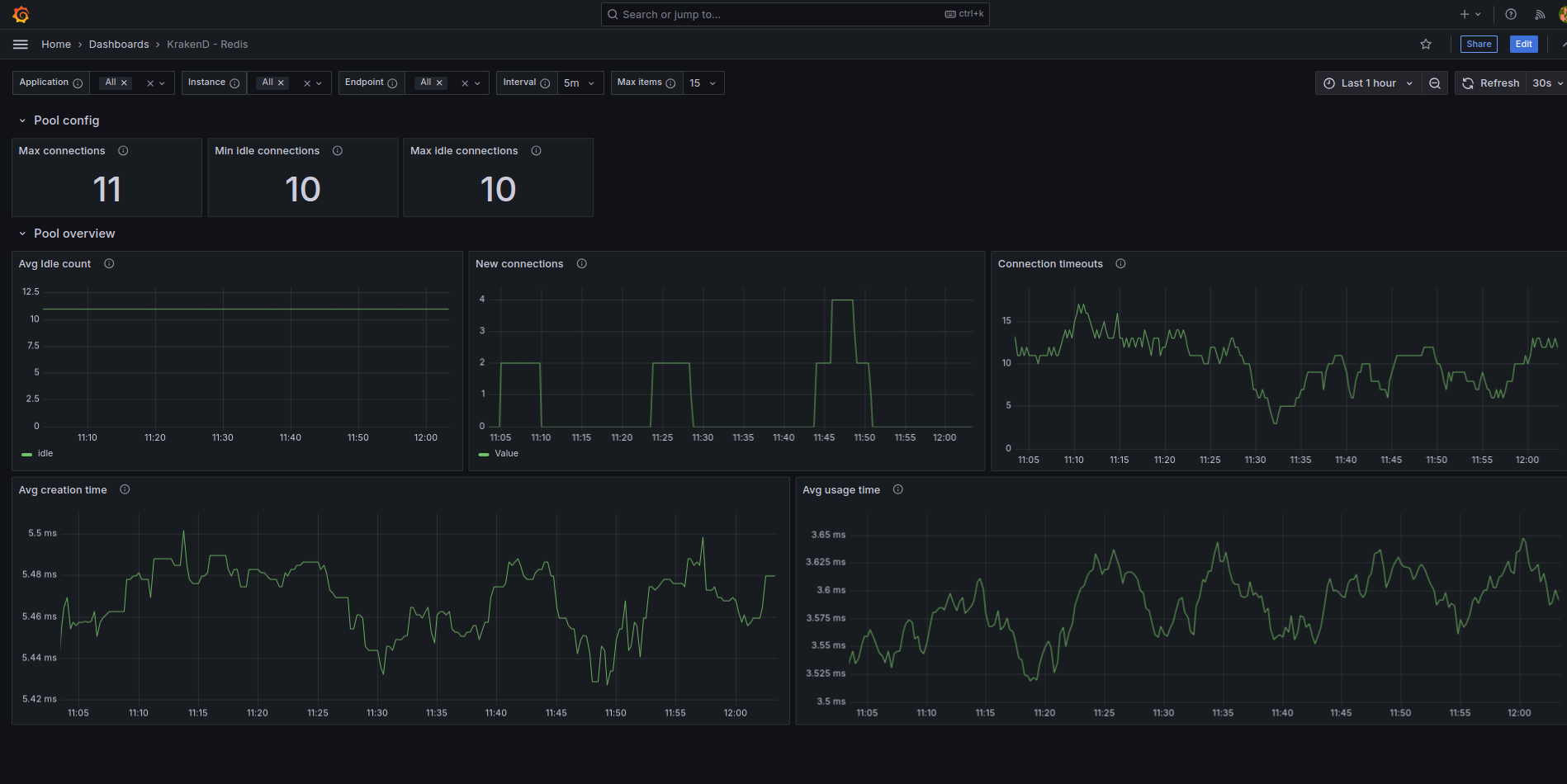Open the Max items dropdown
Screen dimensions: 1567x784
(x=703, y=83)
